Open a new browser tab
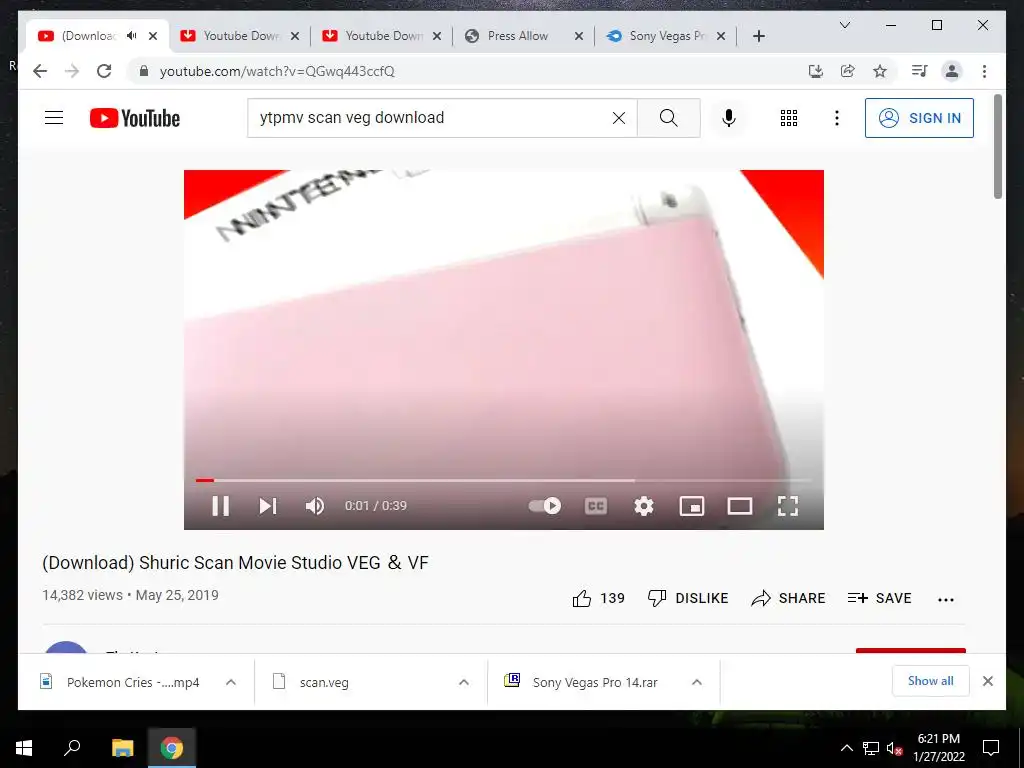This screenshot has height=768, width=1024. (759, 36)
